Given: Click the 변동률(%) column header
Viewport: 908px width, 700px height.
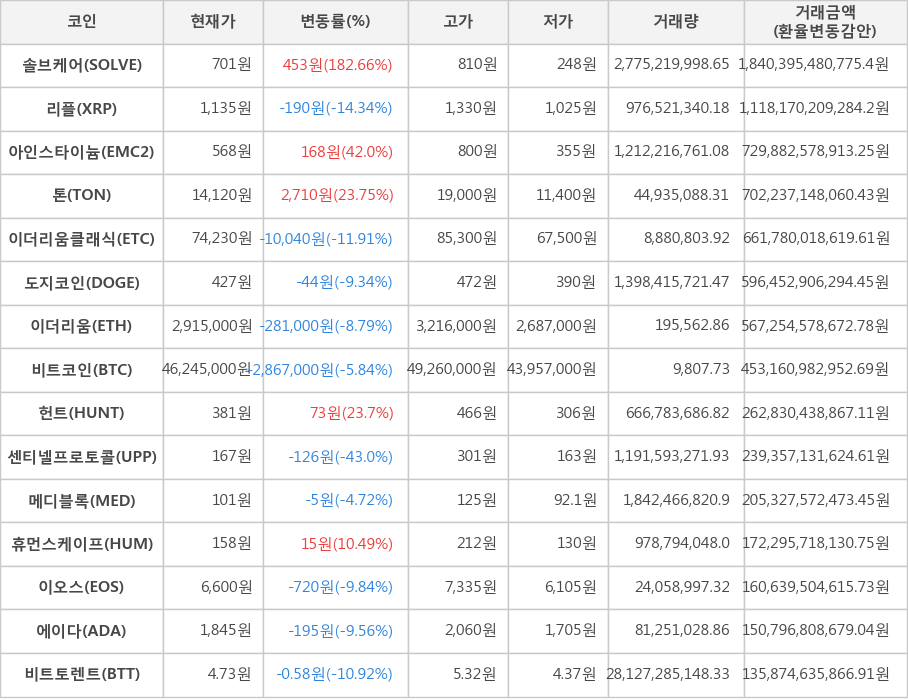Looking at the screenshot, I should tap(335, 21).
